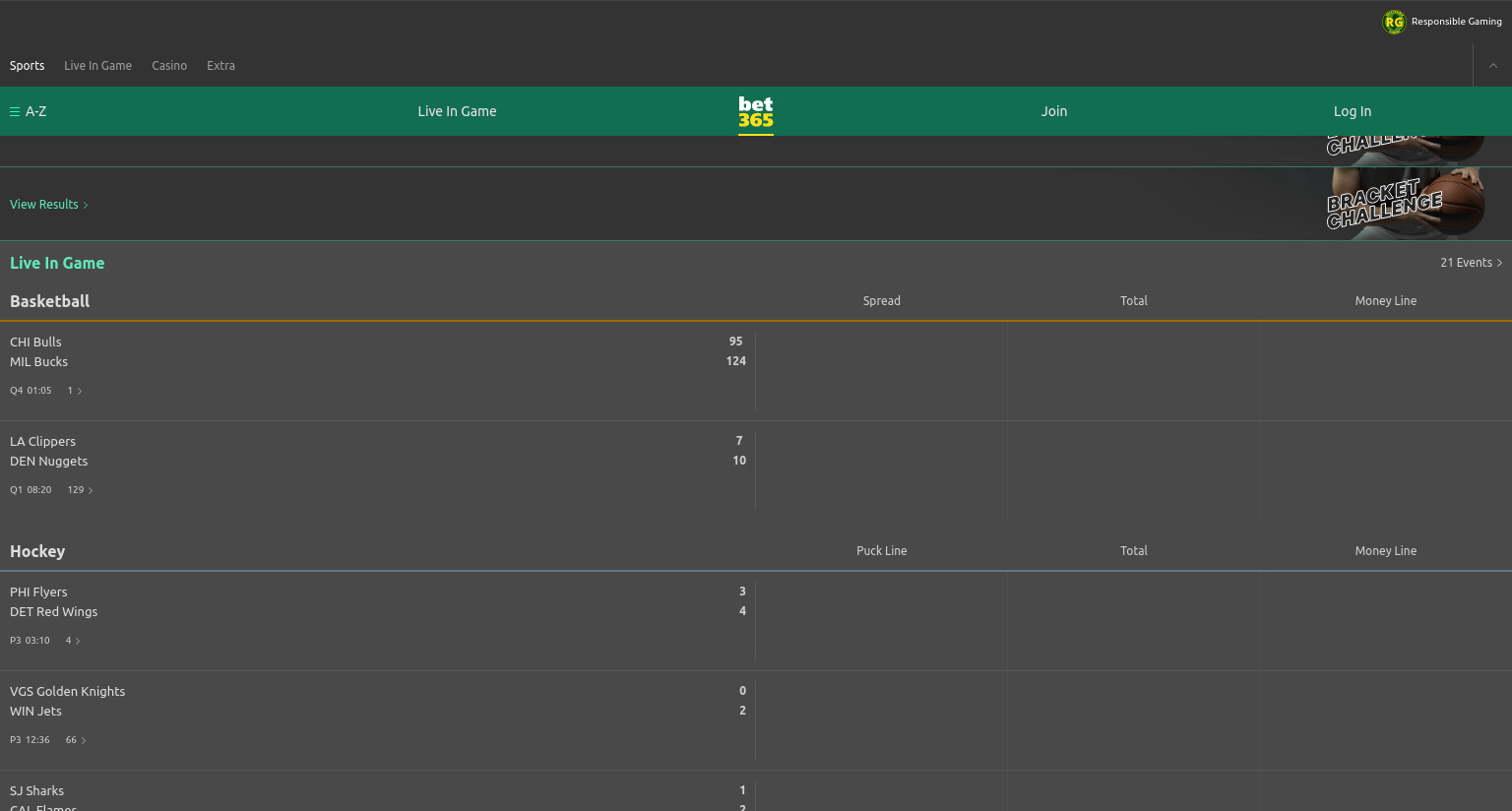Expand CHI Bulls vs MIL Bucks markets count

click(x=75, y=391)
